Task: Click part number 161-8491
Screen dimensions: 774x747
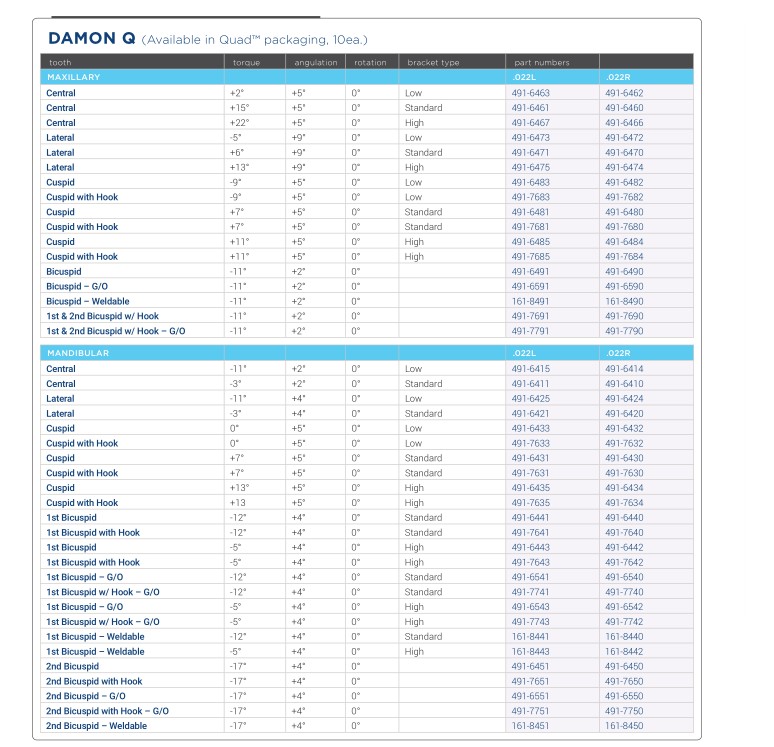Action: [531, 301]
